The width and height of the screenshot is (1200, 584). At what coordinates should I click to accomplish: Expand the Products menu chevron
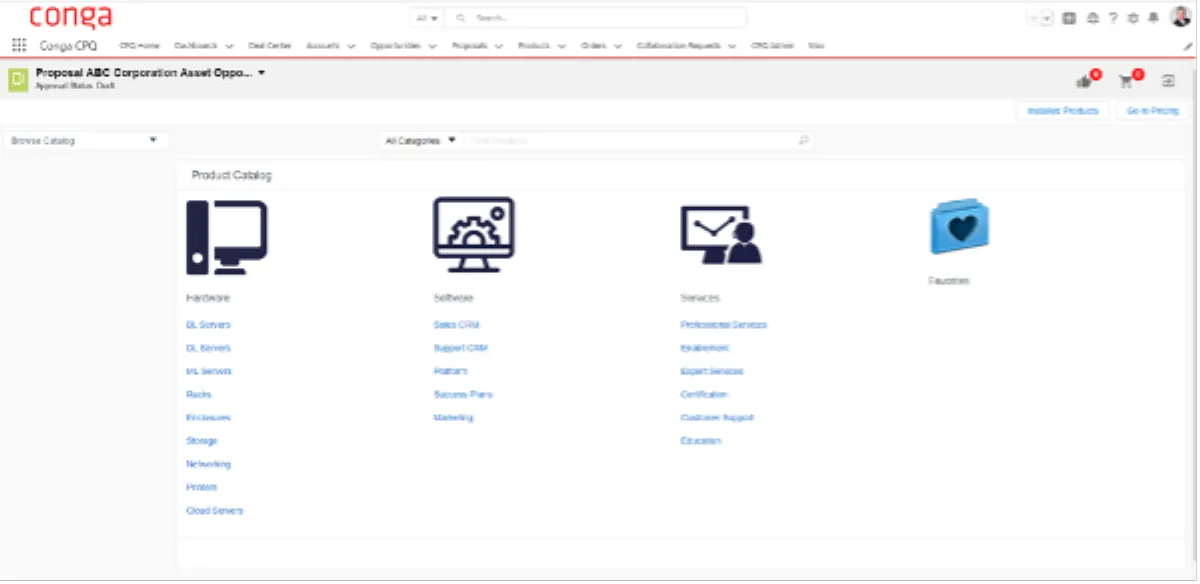click(561, 46)
